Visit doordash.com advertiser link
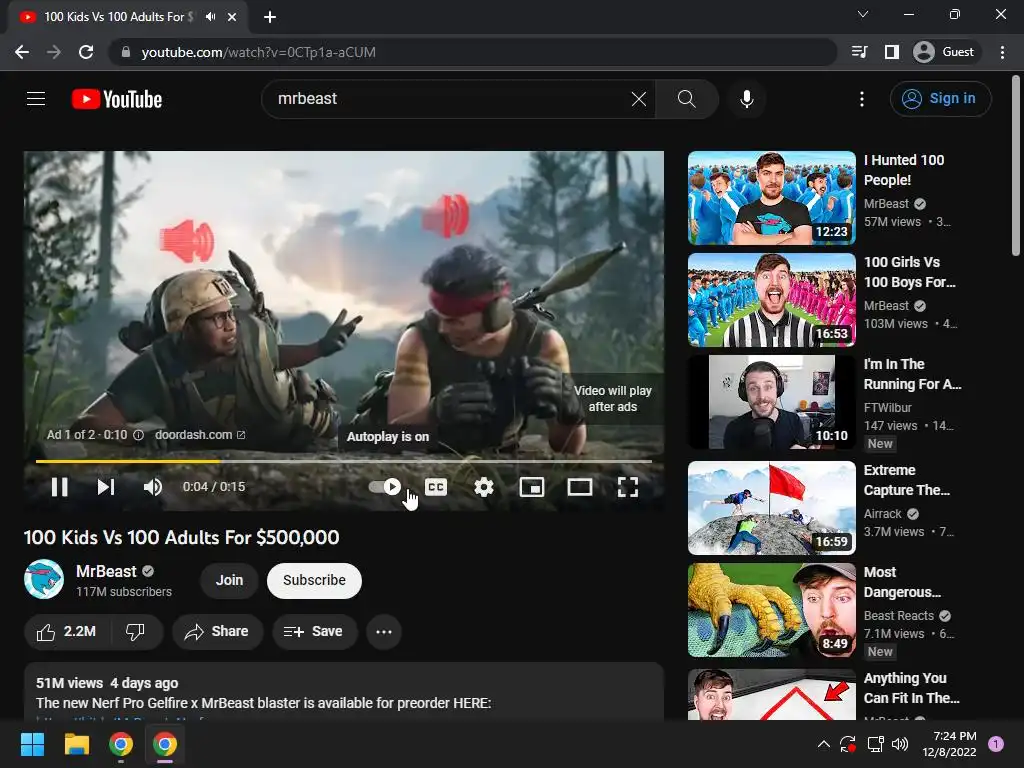The image size is (1024, 768). point(200,435)
